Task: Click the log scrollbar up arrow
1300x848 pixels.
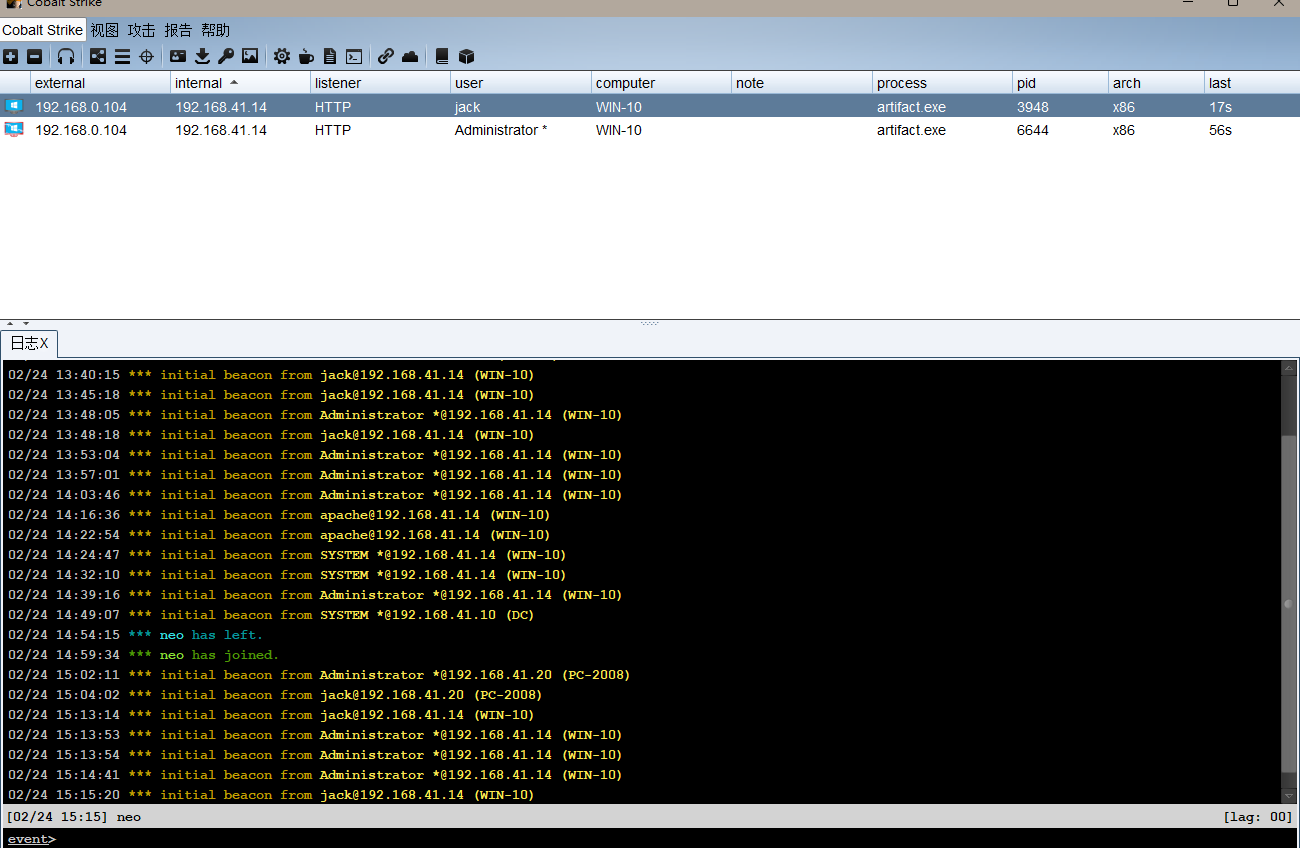Action: pyautogui.click(x=1289, y=368)
